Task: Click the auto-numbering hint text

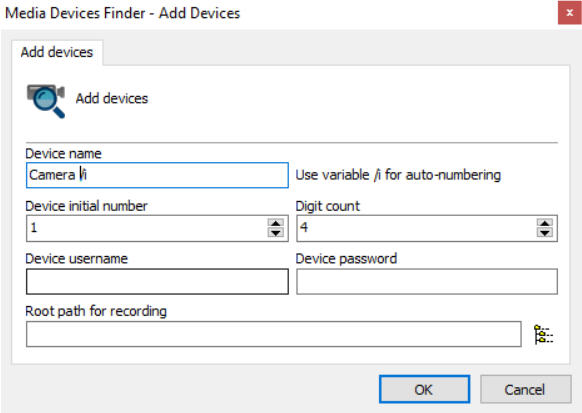Action: pyautogui.click(x=398, y=175)
